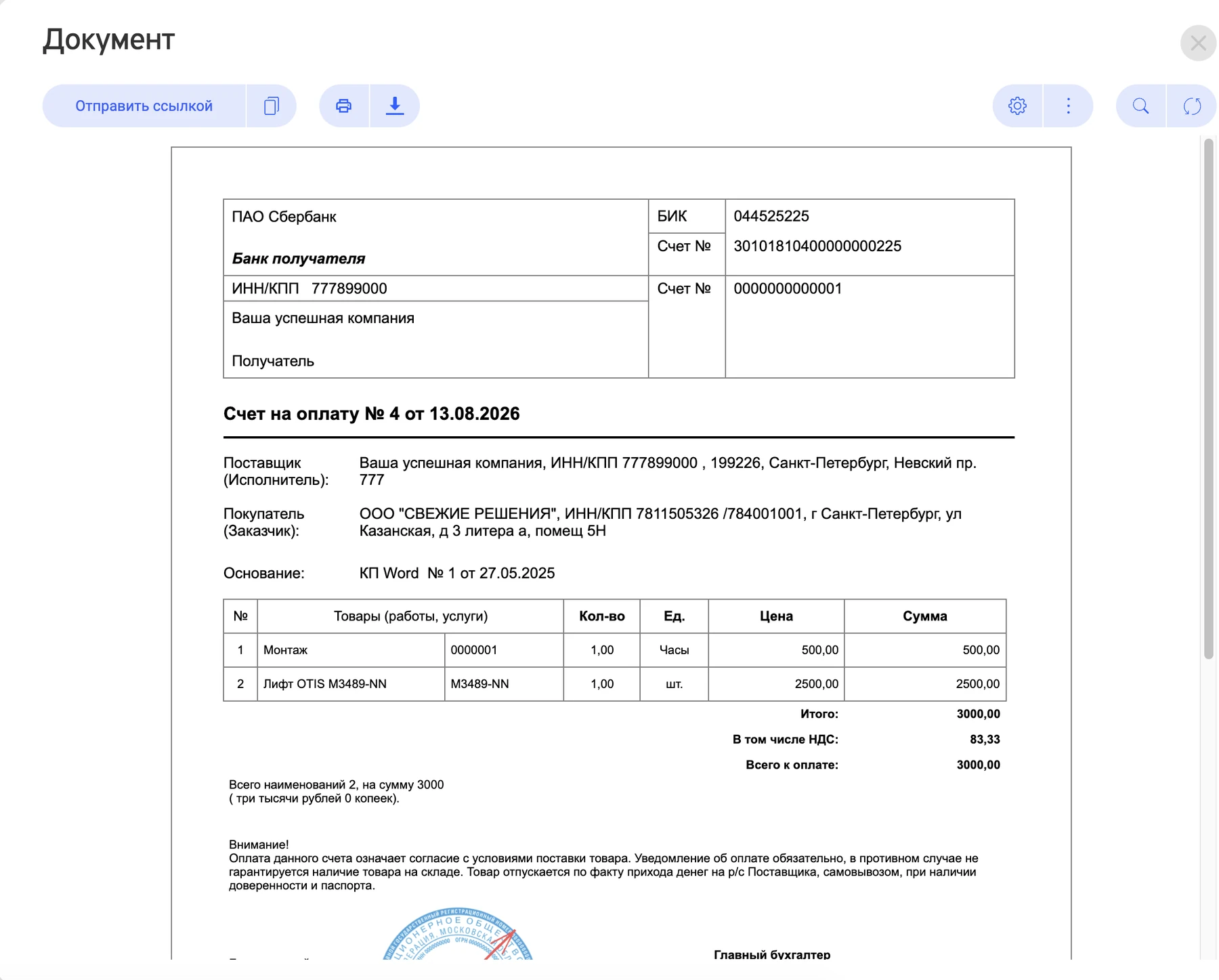Image resolution: width=1219 pixels, height=980 pixels.
Task: Click «Ваша успешная компания» in recipient cell
Action: click(x=323, y=318)
